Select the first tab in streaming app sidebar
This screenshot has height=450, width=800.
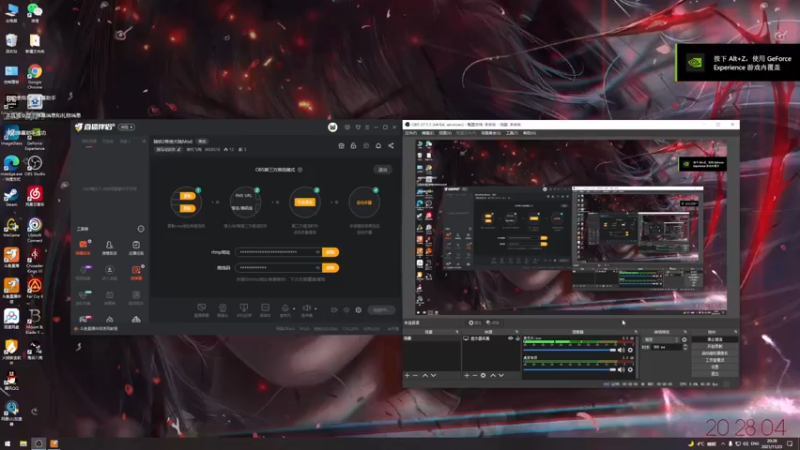[x=89, y=141]
